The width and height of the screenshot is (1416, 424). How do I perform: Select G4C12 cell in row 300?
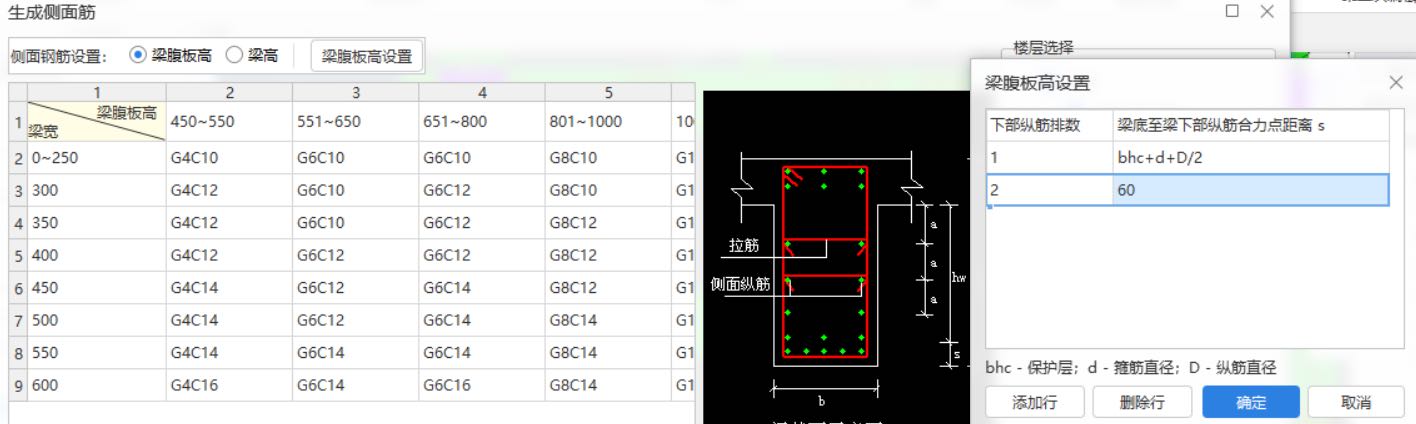pos(229,190)
